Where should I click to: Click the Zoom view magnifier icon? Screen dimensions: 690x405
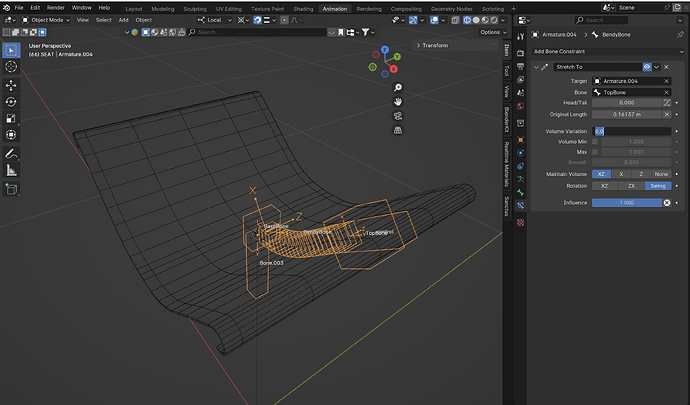click(x=398, y=88)
